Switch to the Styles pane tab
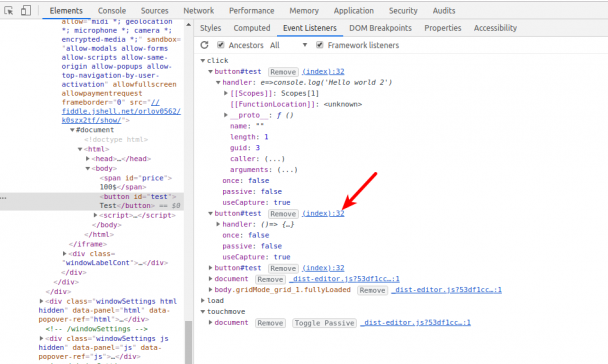608x364 pixels. pyautogui.click(x=211, y=28)
